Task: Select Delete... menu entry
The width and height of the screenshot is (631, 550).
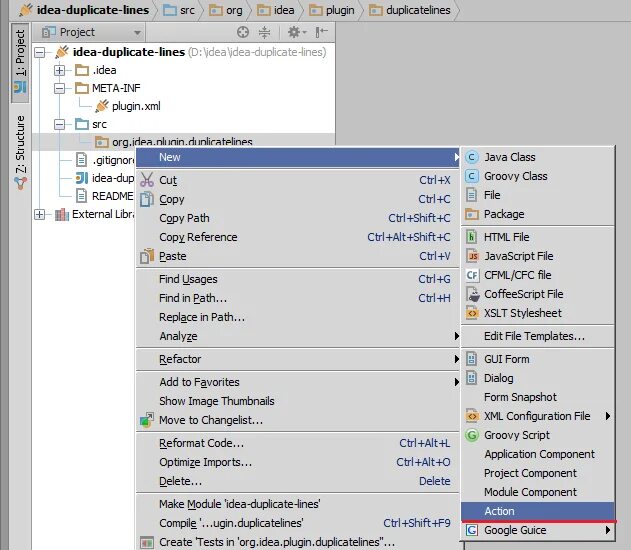Action: 297,481
